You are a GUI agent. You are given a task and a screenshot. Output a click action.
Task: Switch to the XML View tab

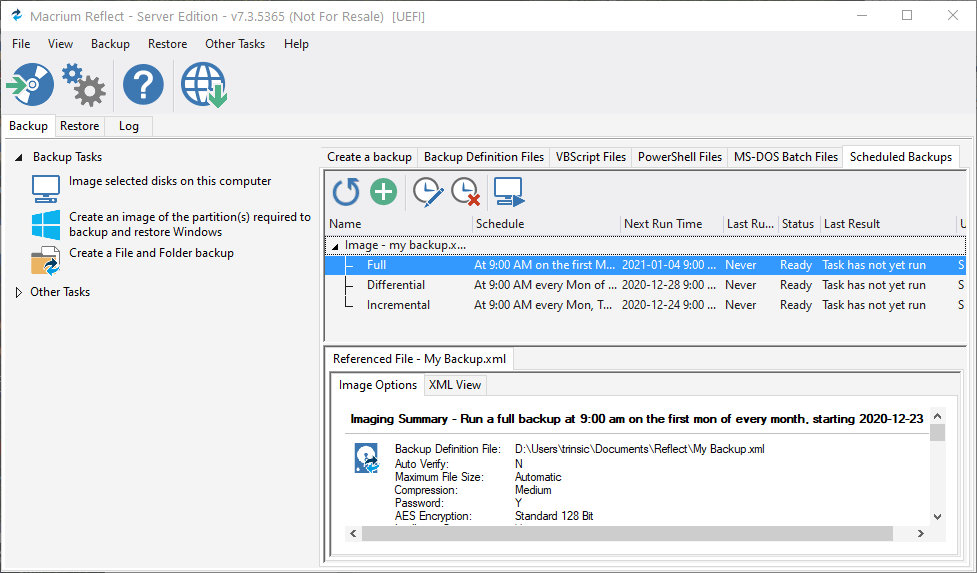[455, 385]
